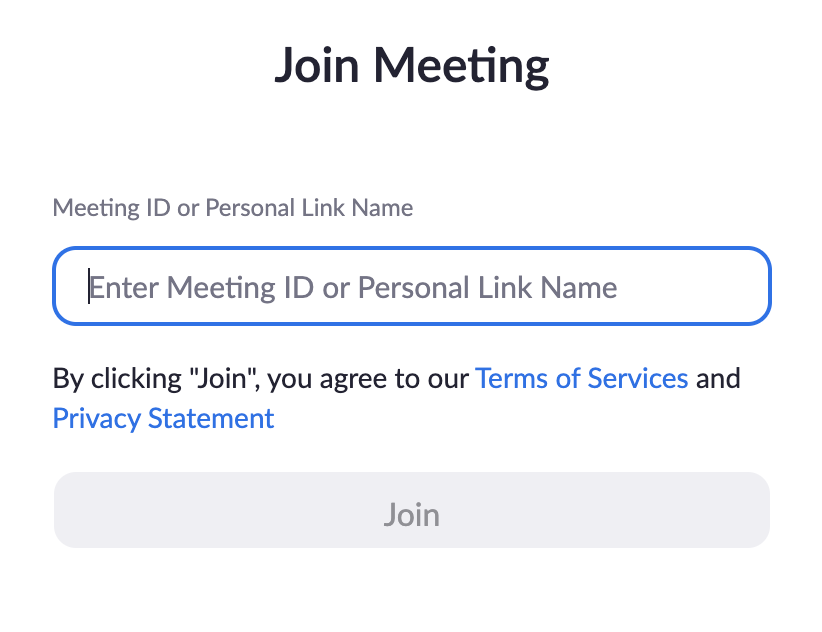Click "you agree to our" text
The width and height of the screenshot is (822, 632).
pos(368,379)
